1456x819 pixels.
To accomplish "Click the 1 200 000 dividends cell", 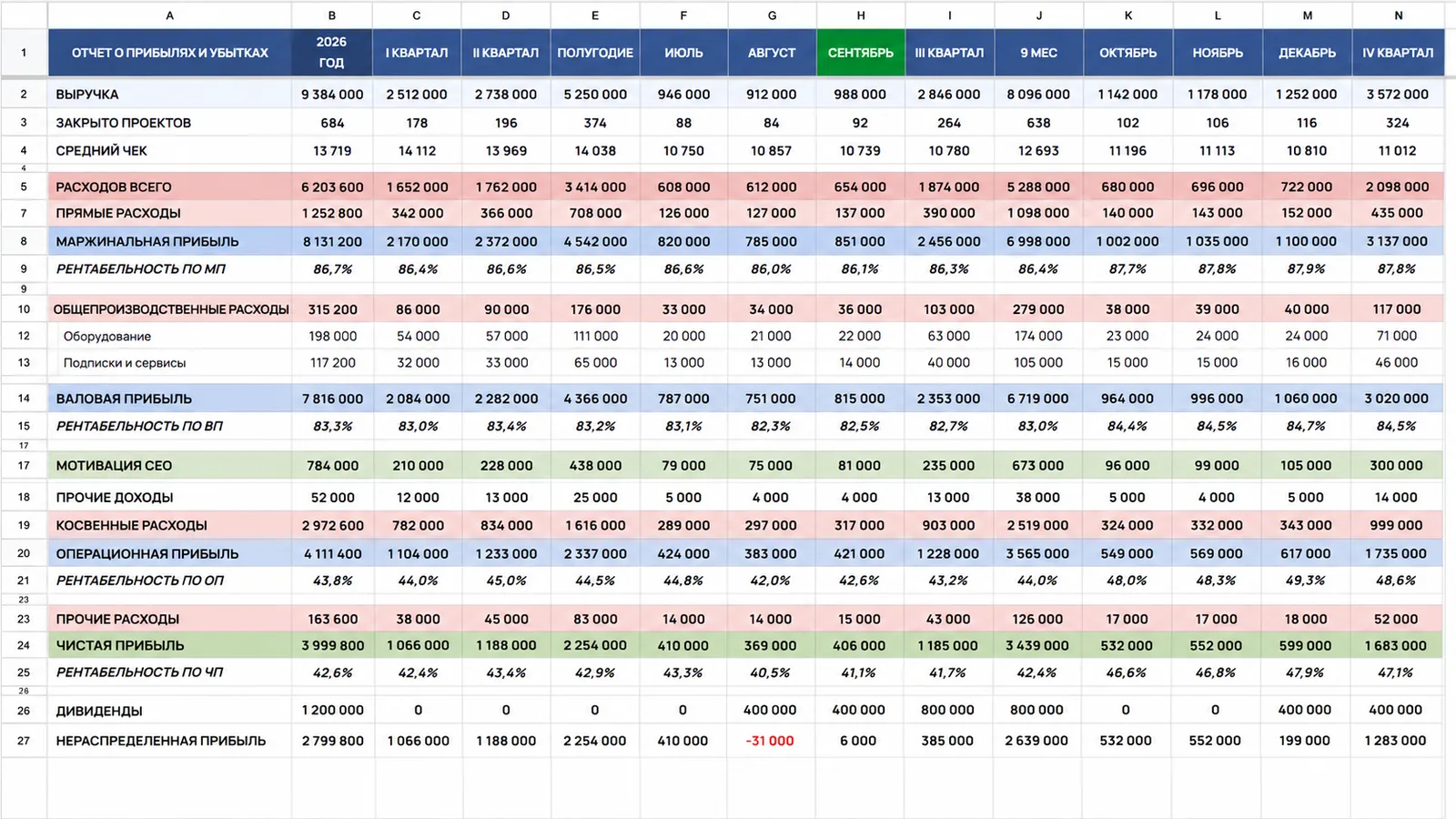I will click(x=332, y=710).
